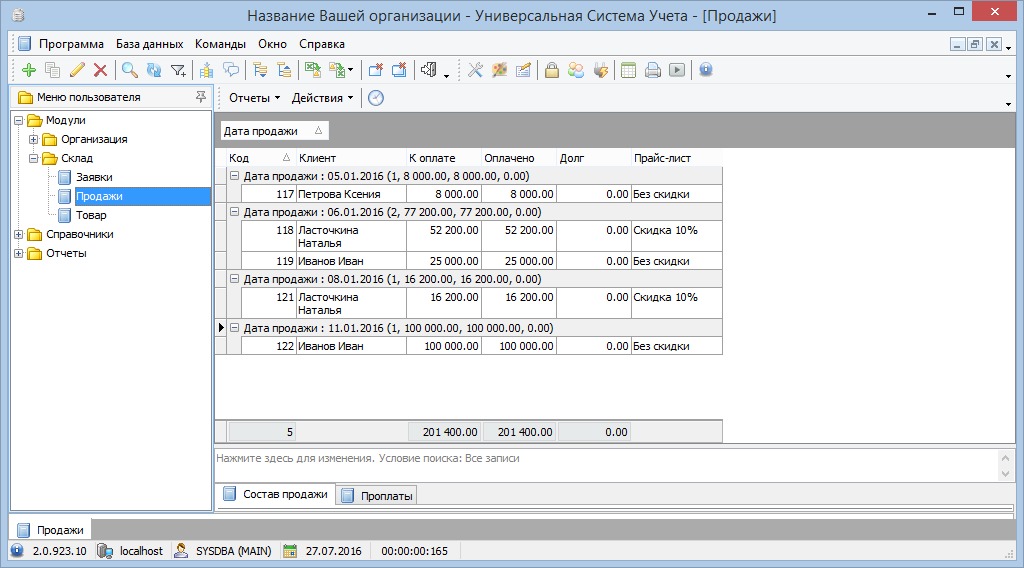Open search with the magnifying glass icon

click(x=129, y=70)
